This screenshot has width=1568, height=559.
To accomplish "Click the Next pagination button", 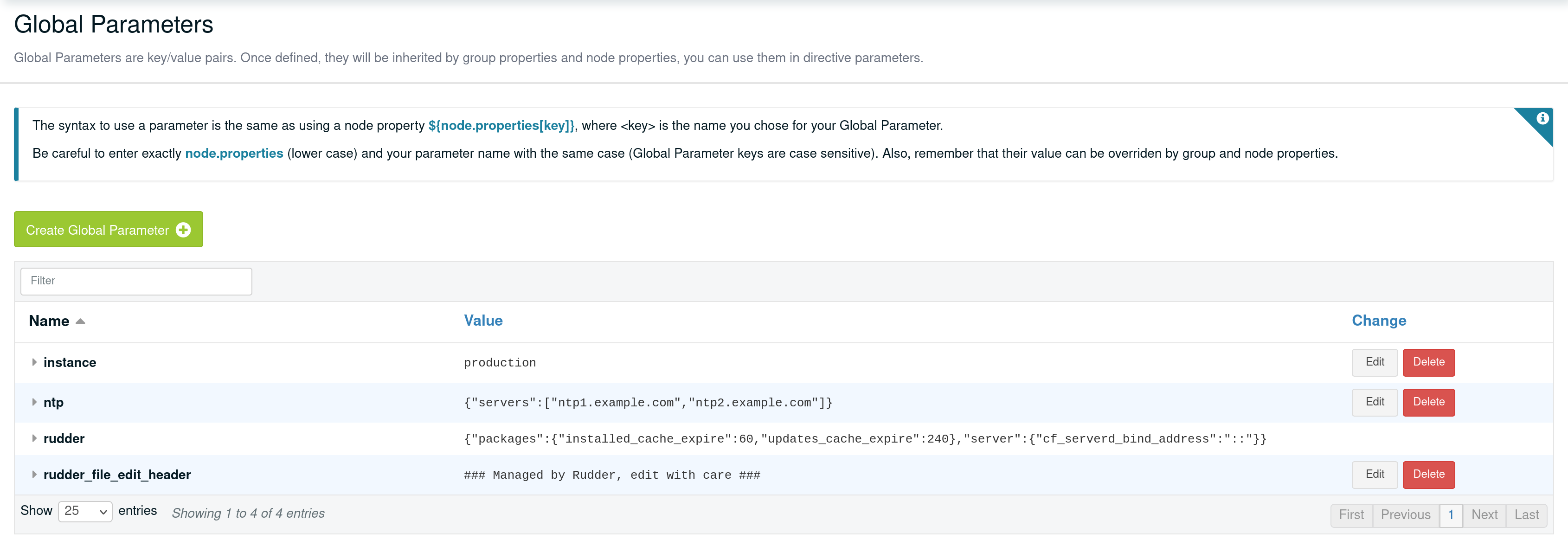I will [1484, 515].
